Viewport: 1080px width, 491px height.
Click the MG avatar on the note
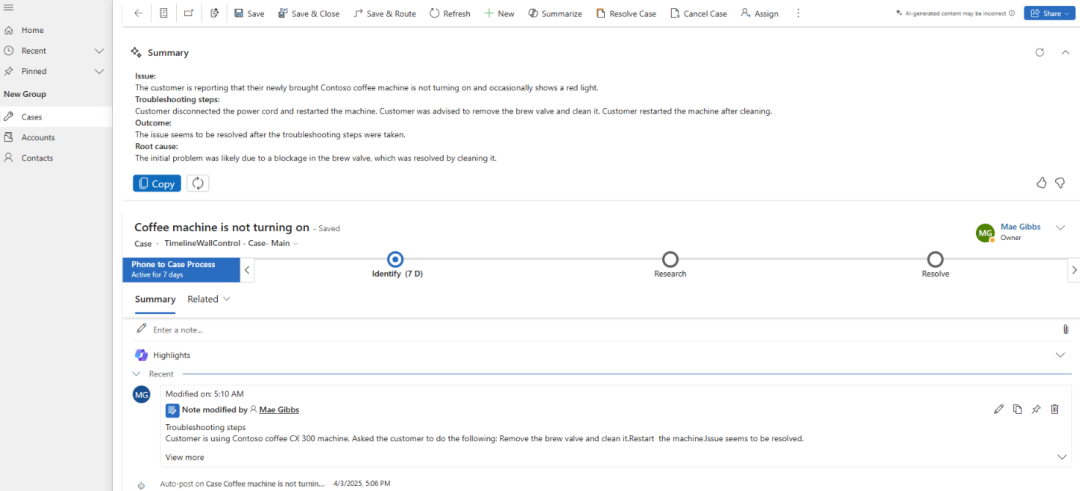tap(141, 395)
